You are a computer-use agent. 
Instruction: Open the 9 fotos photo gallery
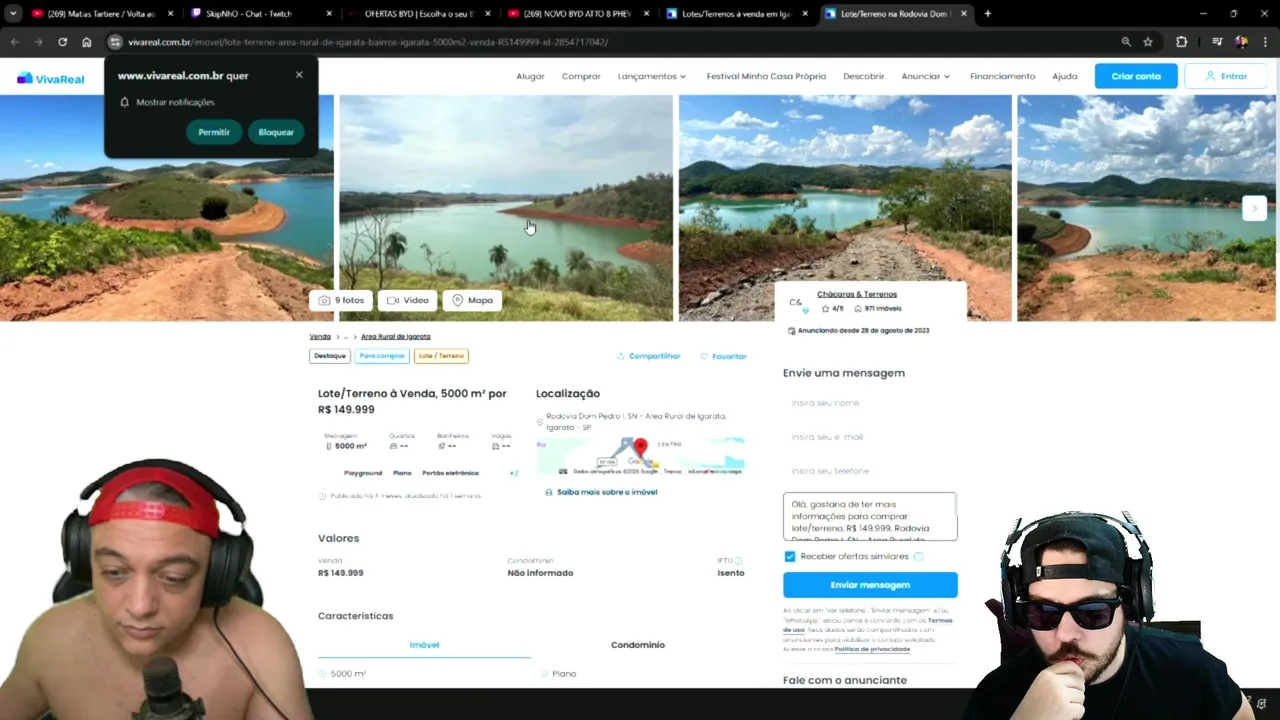(x=341, y=300)
